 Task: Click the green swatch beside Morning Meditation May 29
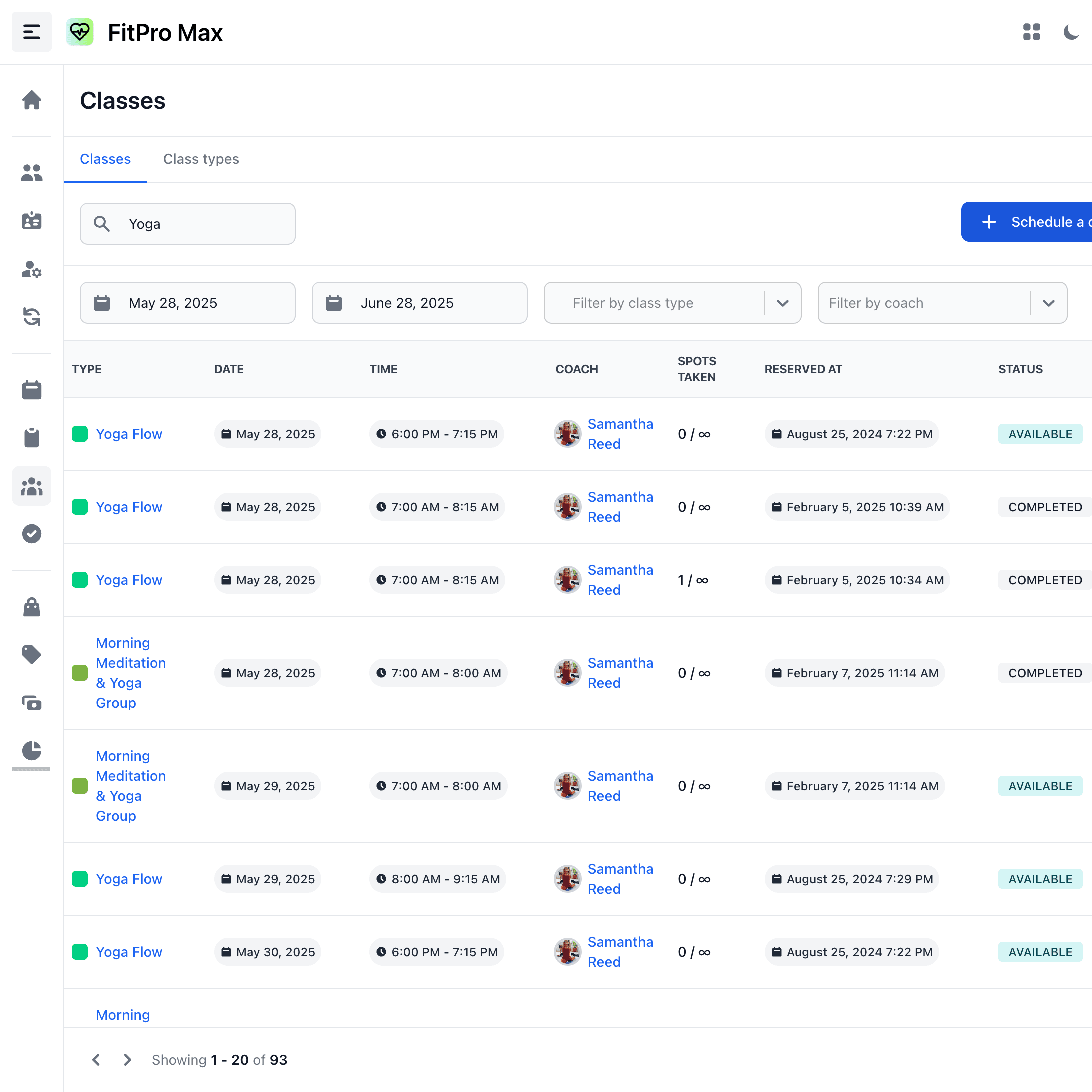pyautogui.click(x=80, y=786)
